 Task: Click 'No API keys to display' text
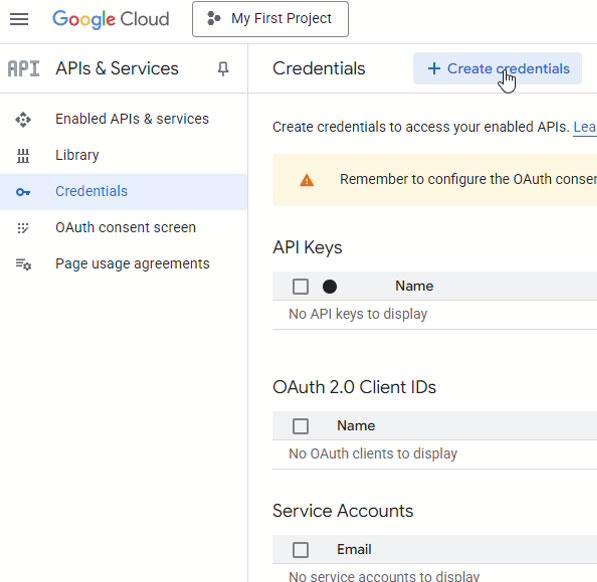click(358, 314)
